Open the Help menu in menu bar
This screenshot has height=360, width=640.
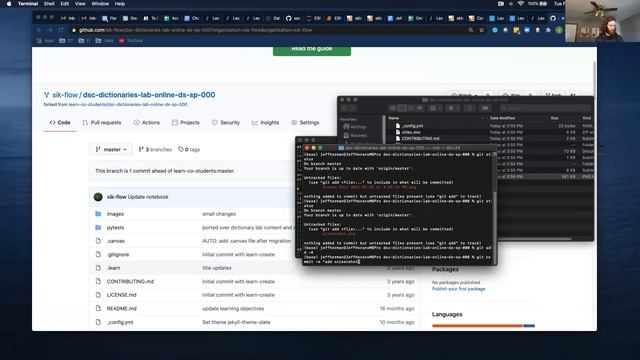pyautogui.click(x=120, y=4)
